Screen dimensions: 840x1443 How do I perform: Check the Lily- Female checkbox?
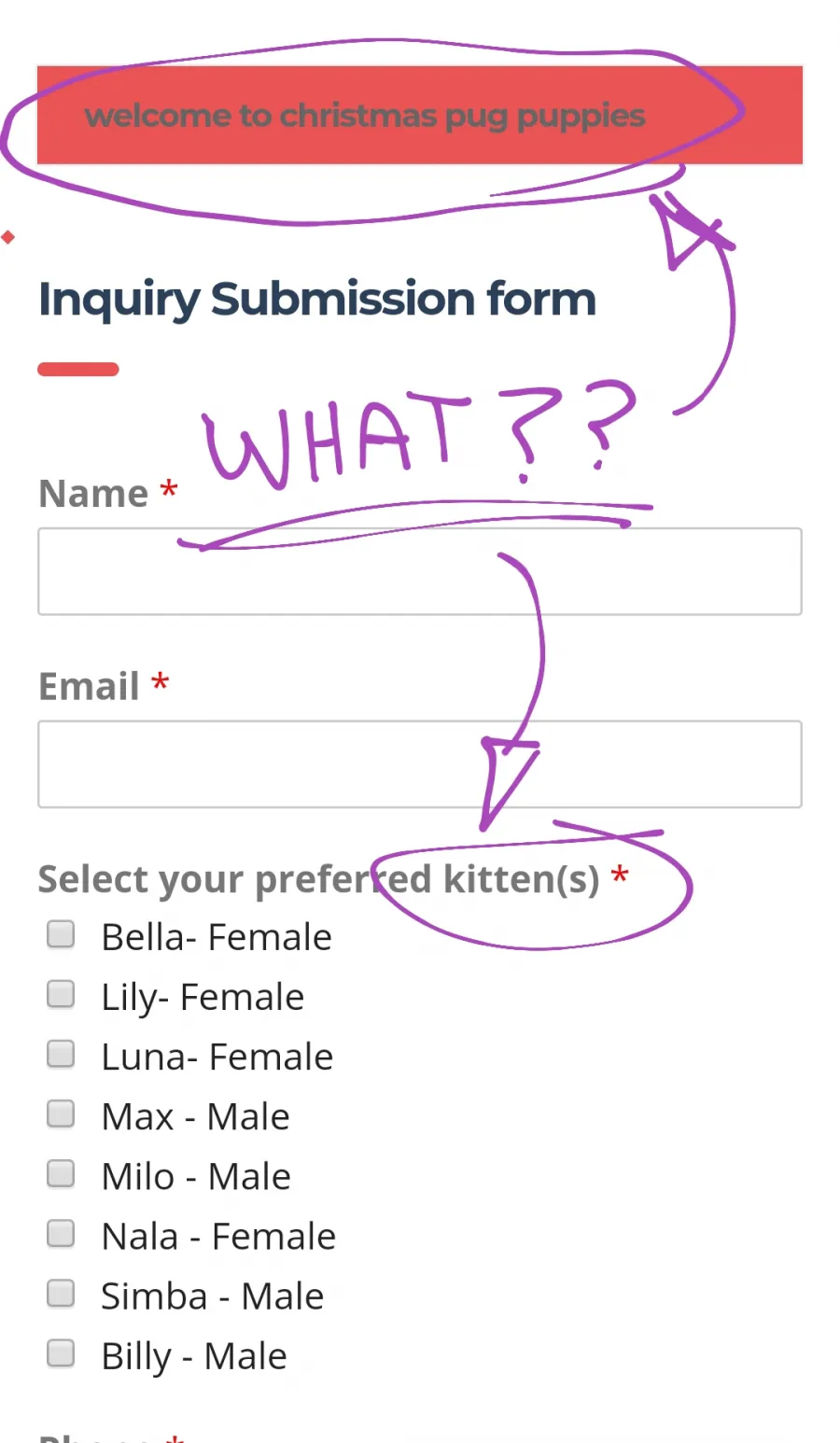61,994
